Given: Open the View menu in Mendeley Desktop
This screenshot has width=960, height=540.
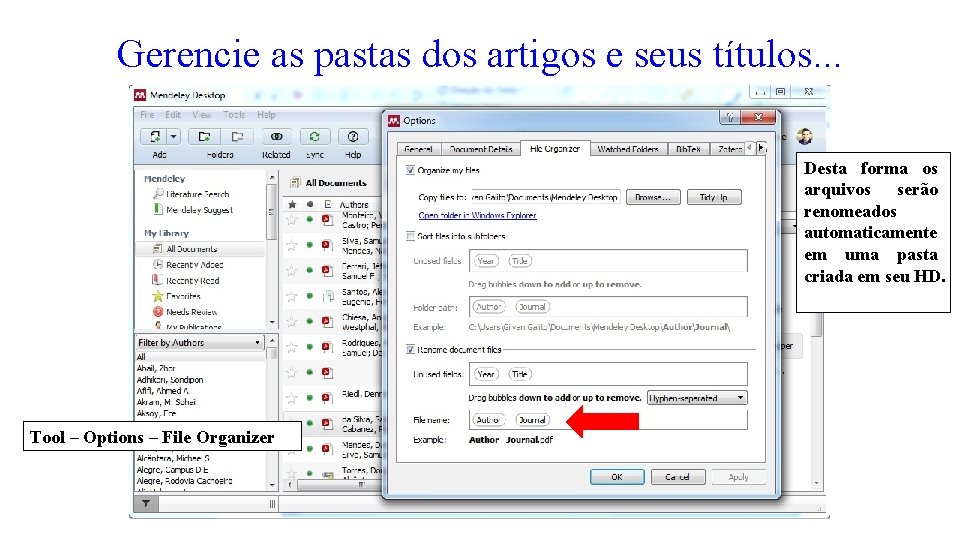Looking at the screenshot, I should [x=201, y=114].
